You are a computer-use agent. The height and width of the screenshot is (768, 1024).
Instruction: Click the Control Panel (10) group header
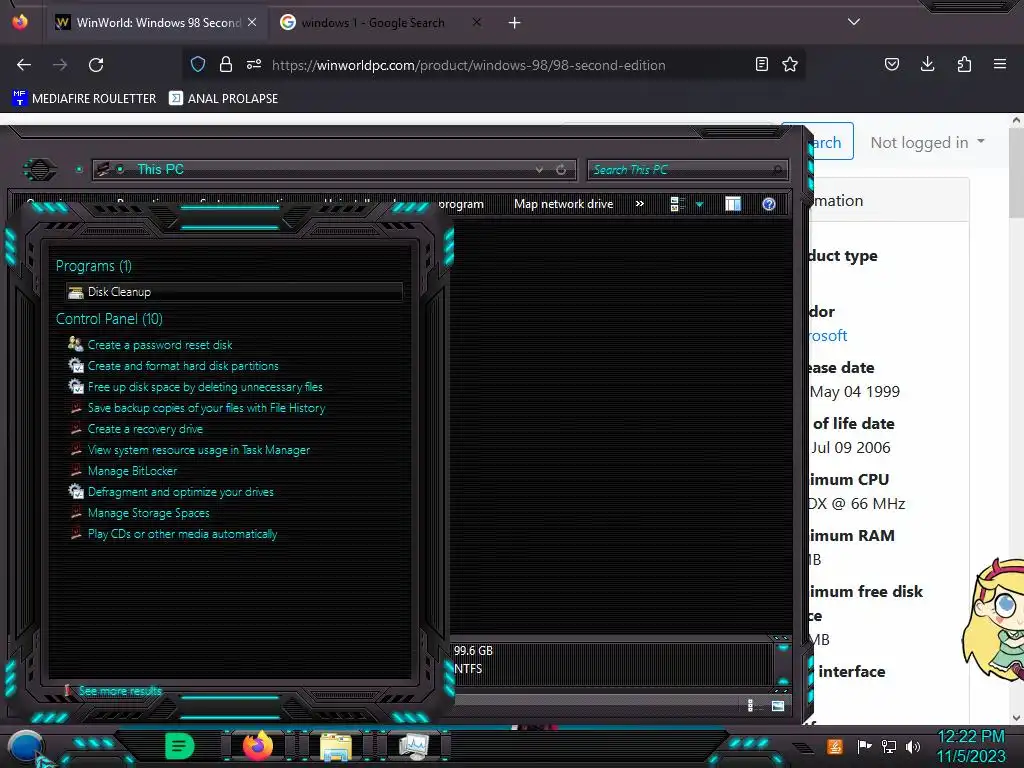109,319
